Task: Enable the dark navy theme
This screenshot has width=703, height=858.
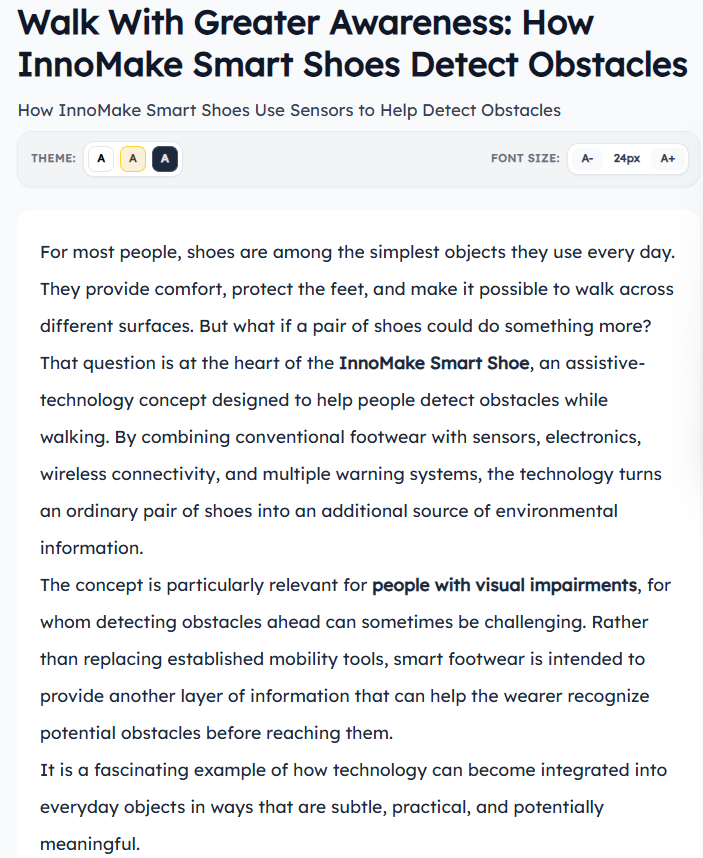Action: click(x=165, y=159)
